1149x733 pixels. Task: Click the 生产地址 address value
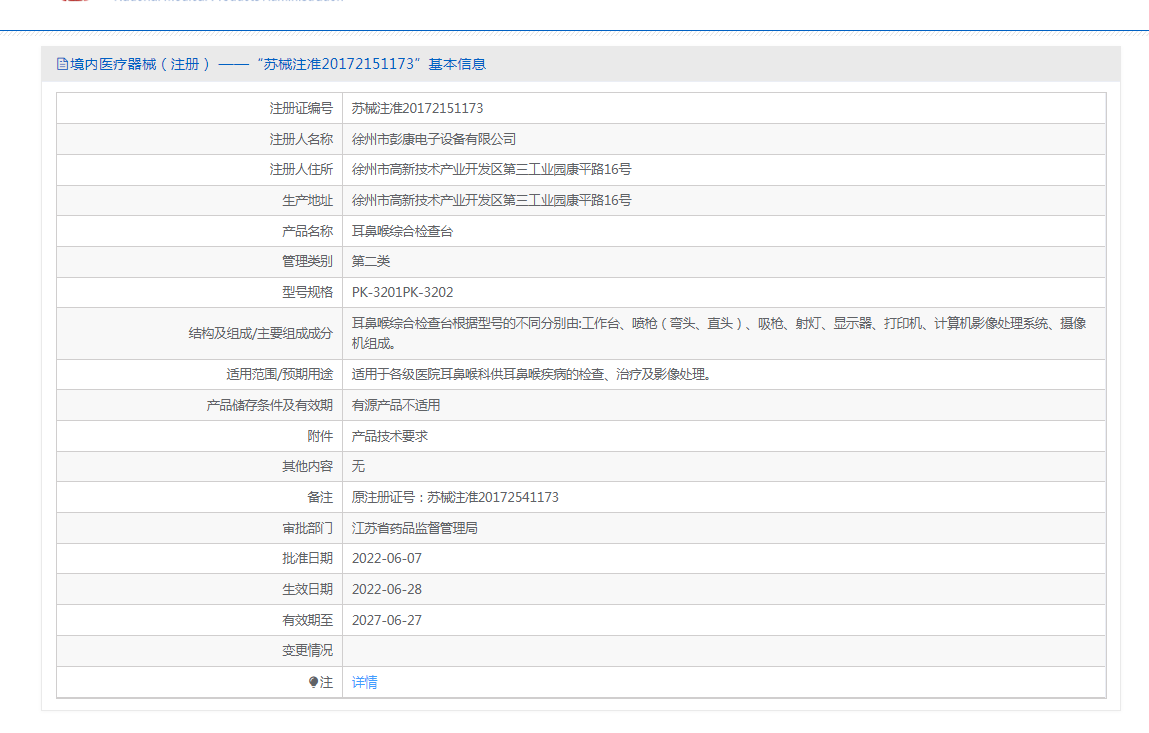pos(491,200)
